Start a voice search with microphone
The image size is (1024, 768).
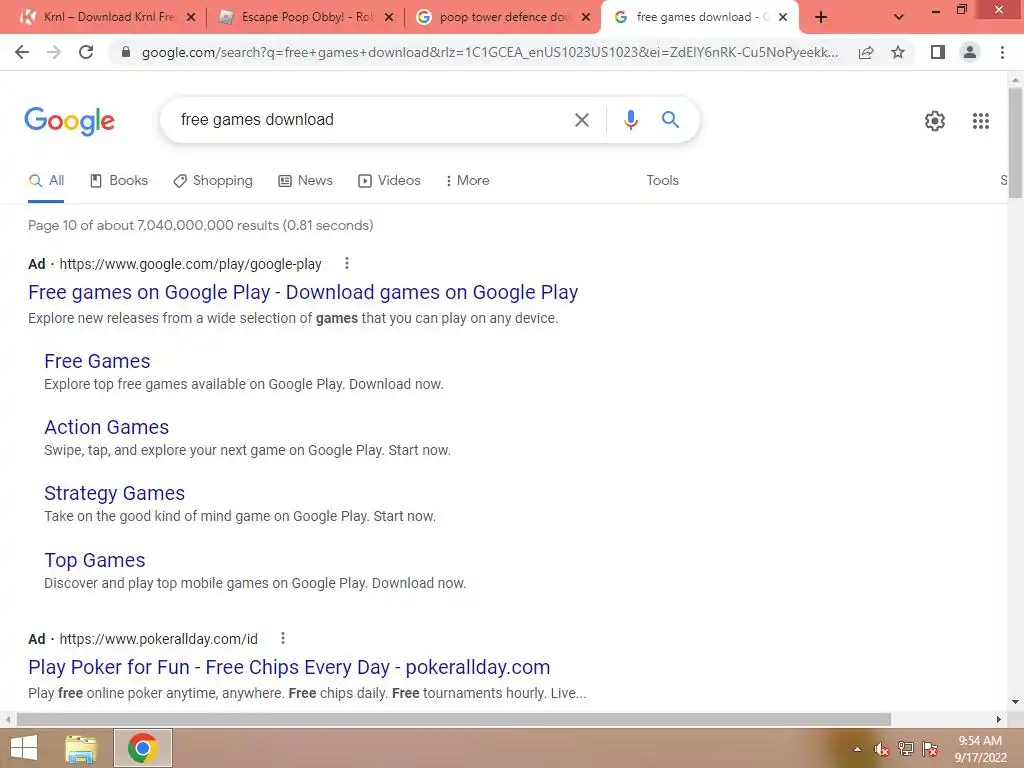coord(630,120)
